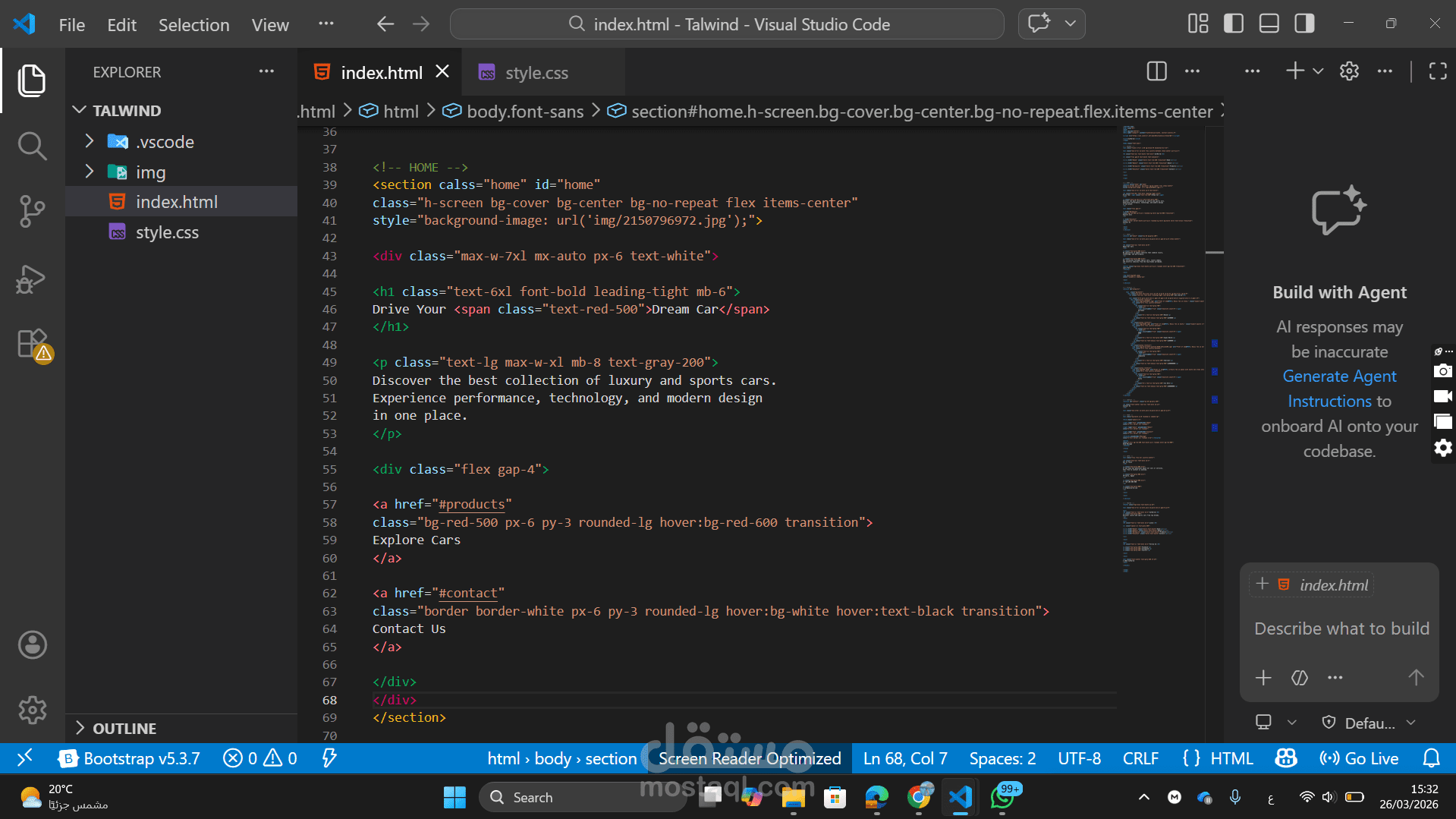Open index.html in the explorer
Viewport: 1456px width, 819px height.
[181, 202]
